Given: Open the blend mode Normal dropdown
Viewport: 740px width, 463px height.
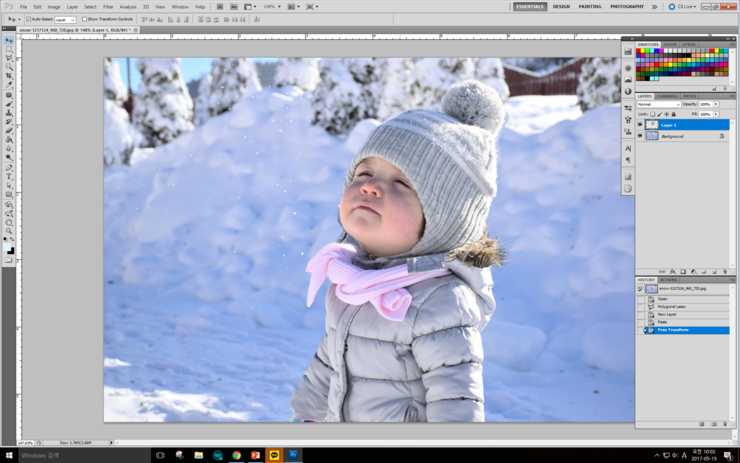Looking at the screenshot, I should tap(658, 104).
